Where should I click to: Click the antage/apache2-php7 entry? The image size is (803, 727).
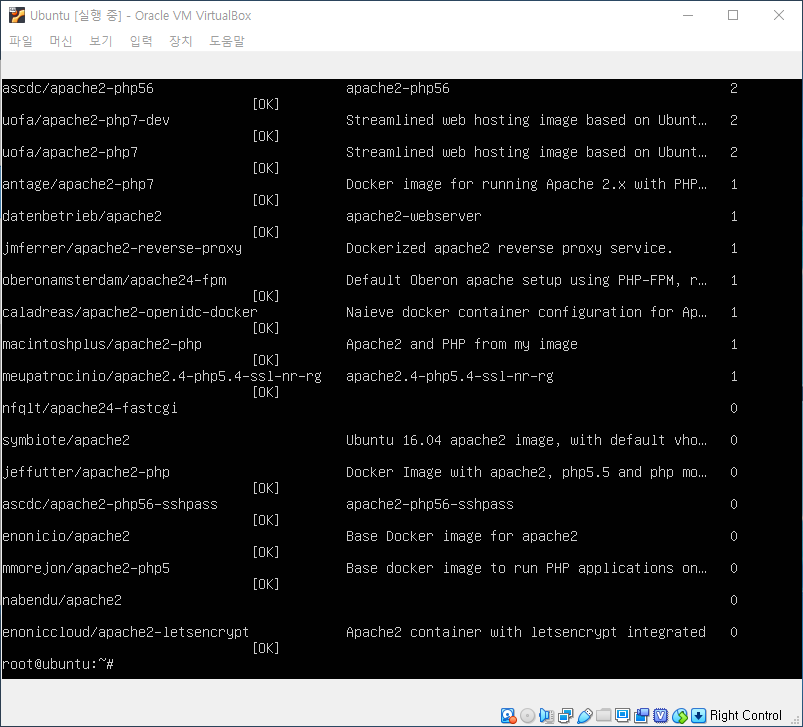pyautogui.click(x=78, y=184)
